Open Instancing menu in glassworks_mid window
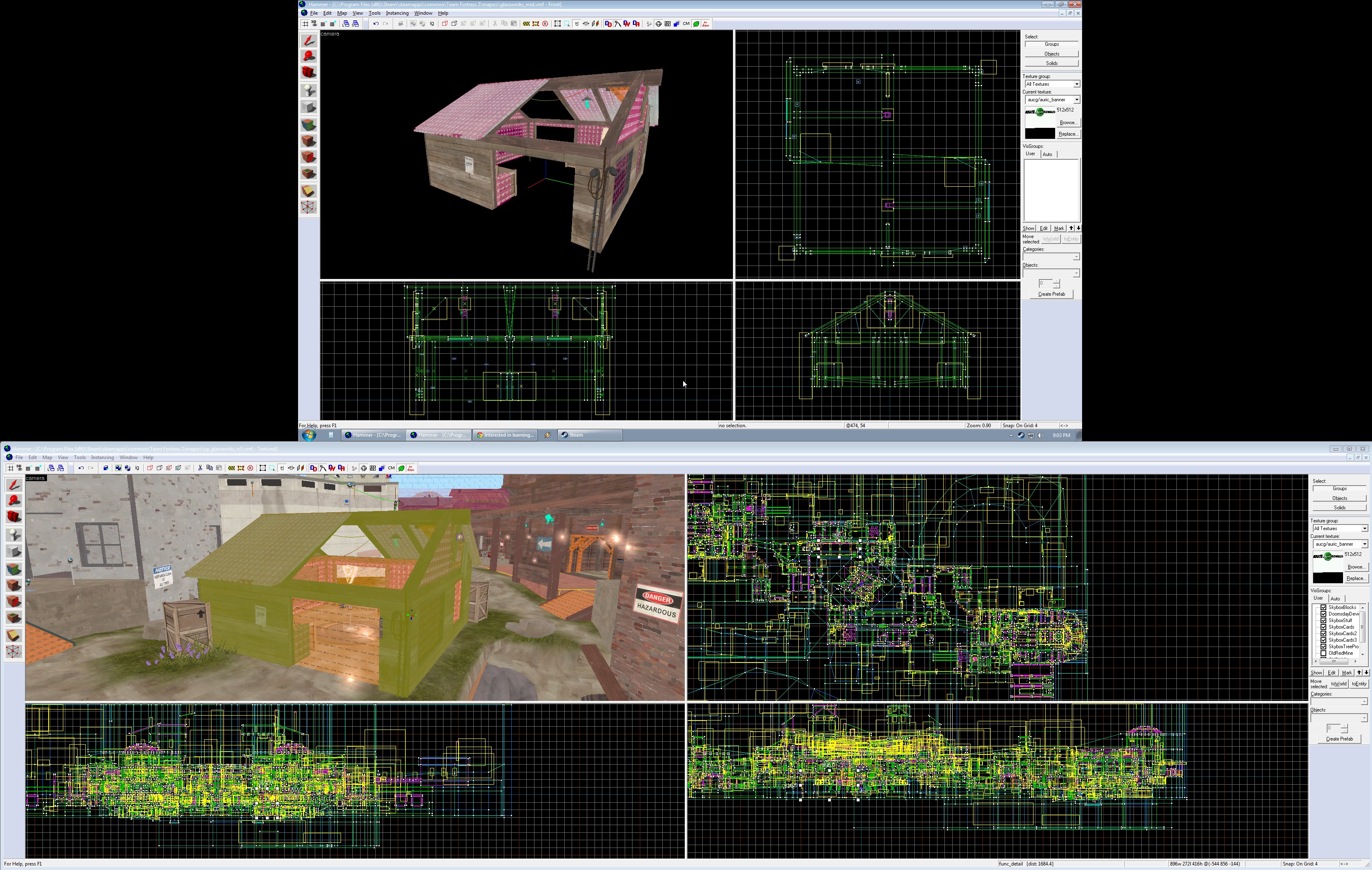 coord(397,13)
